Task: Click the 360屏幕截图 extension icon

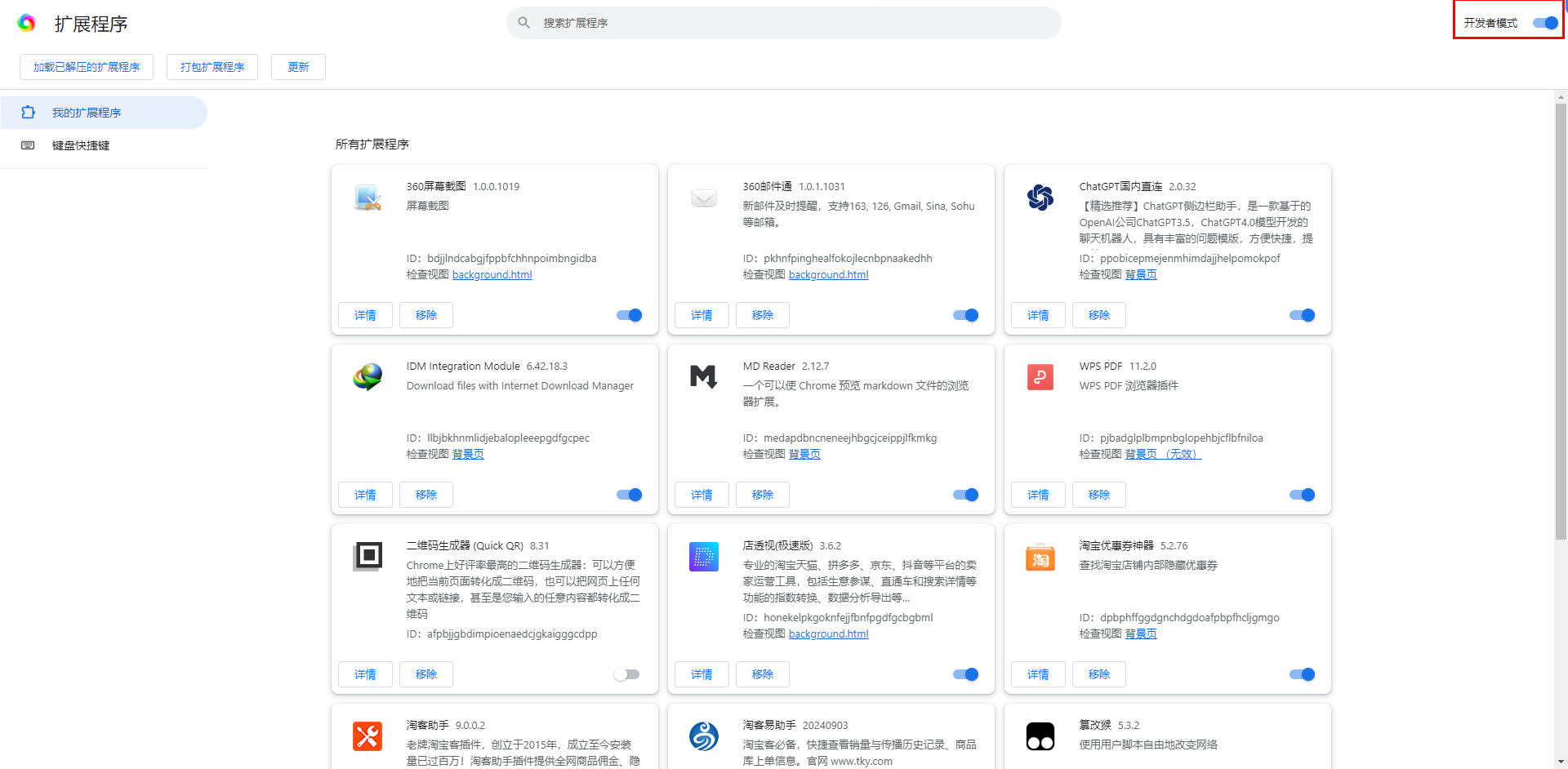Action: (x=367, y=198)
